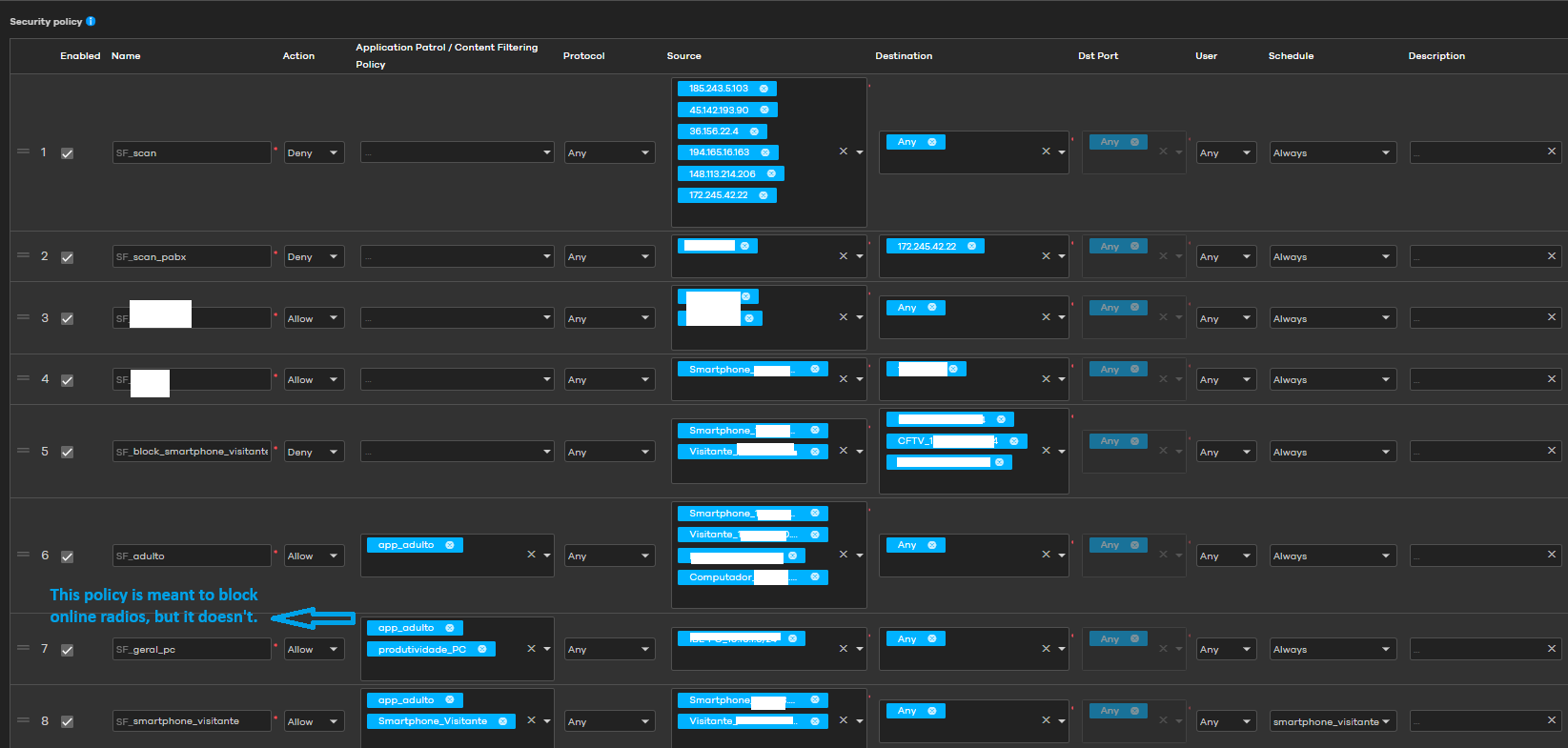Clear description field of SF_adulto row
Image resolution: width=1568 pixels, height=748 pixels.
click(x=1552, y=555)
